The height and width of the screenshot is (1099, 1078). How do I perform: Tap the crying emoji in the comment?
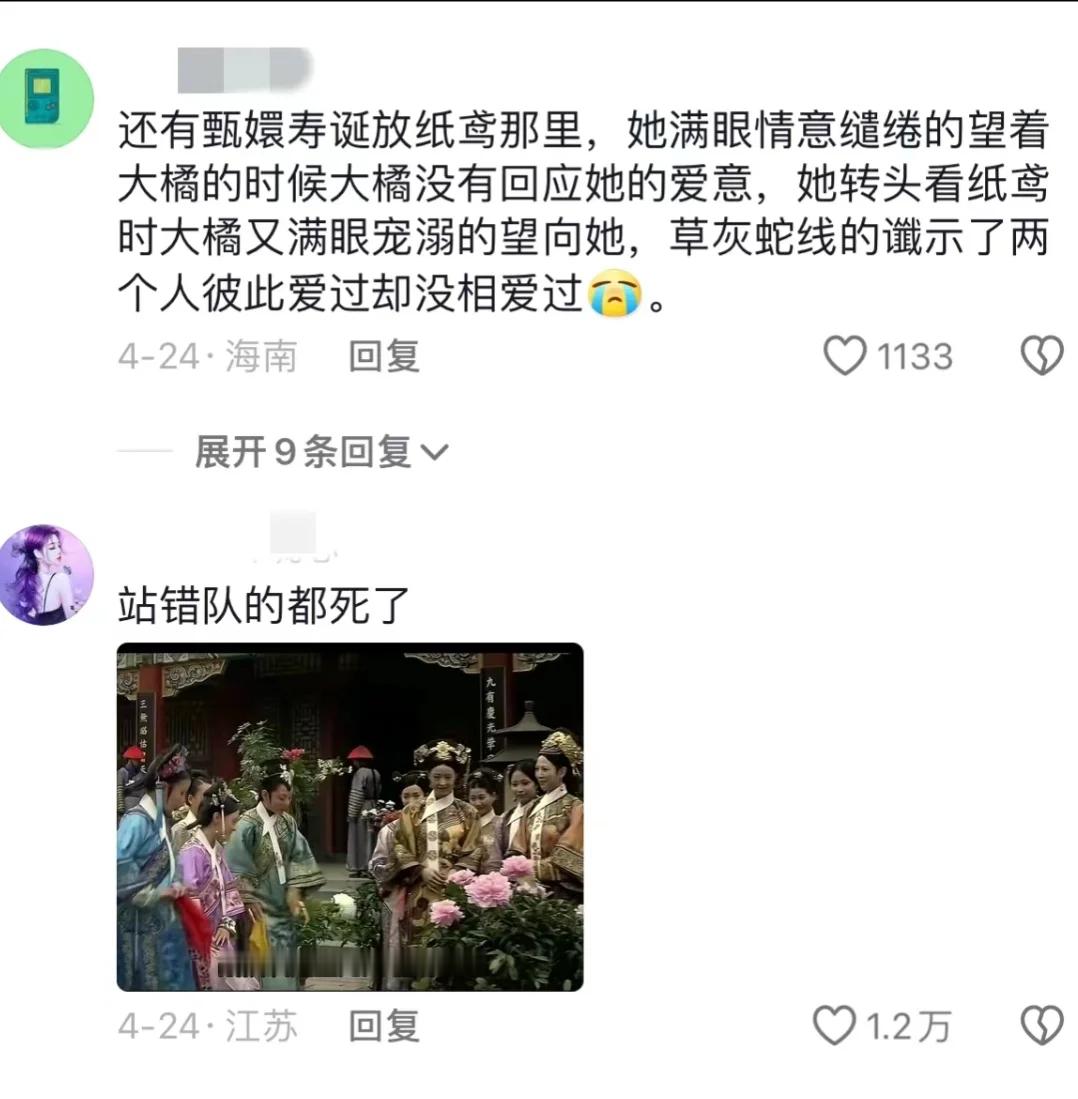[x=615, y=292]
